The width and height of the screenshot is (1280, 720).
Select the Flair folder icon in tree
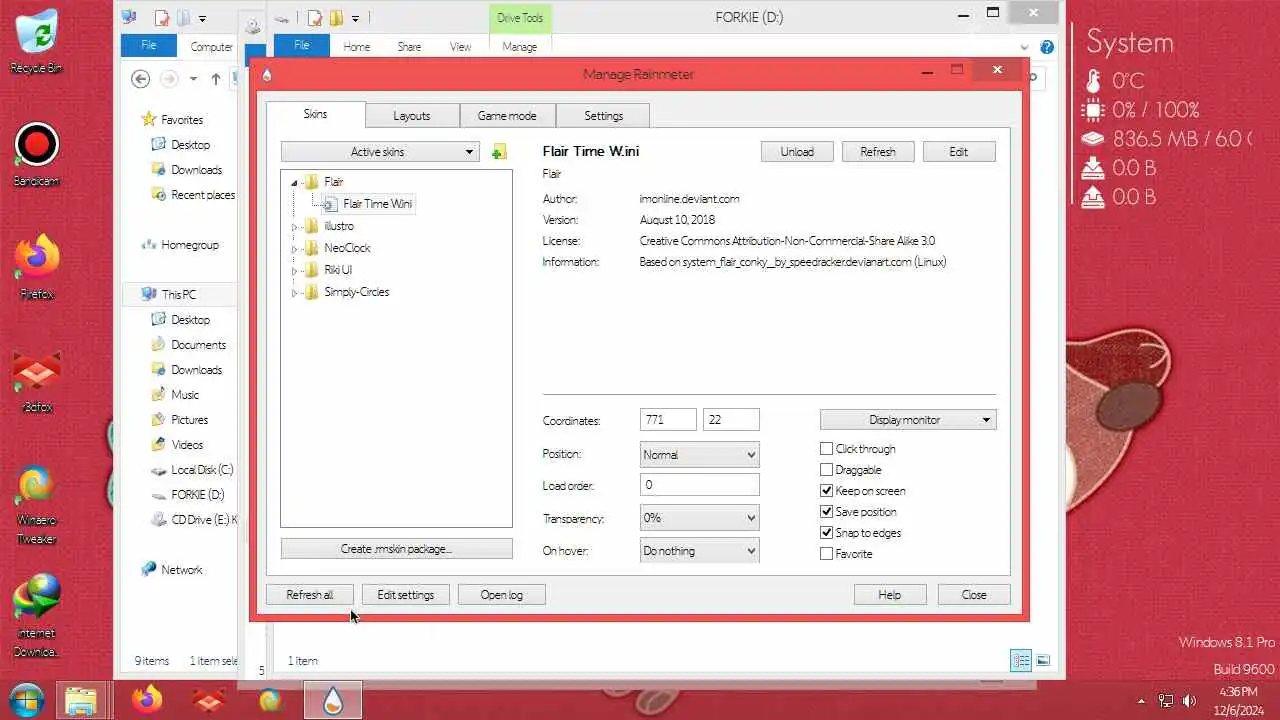(311, 182)
